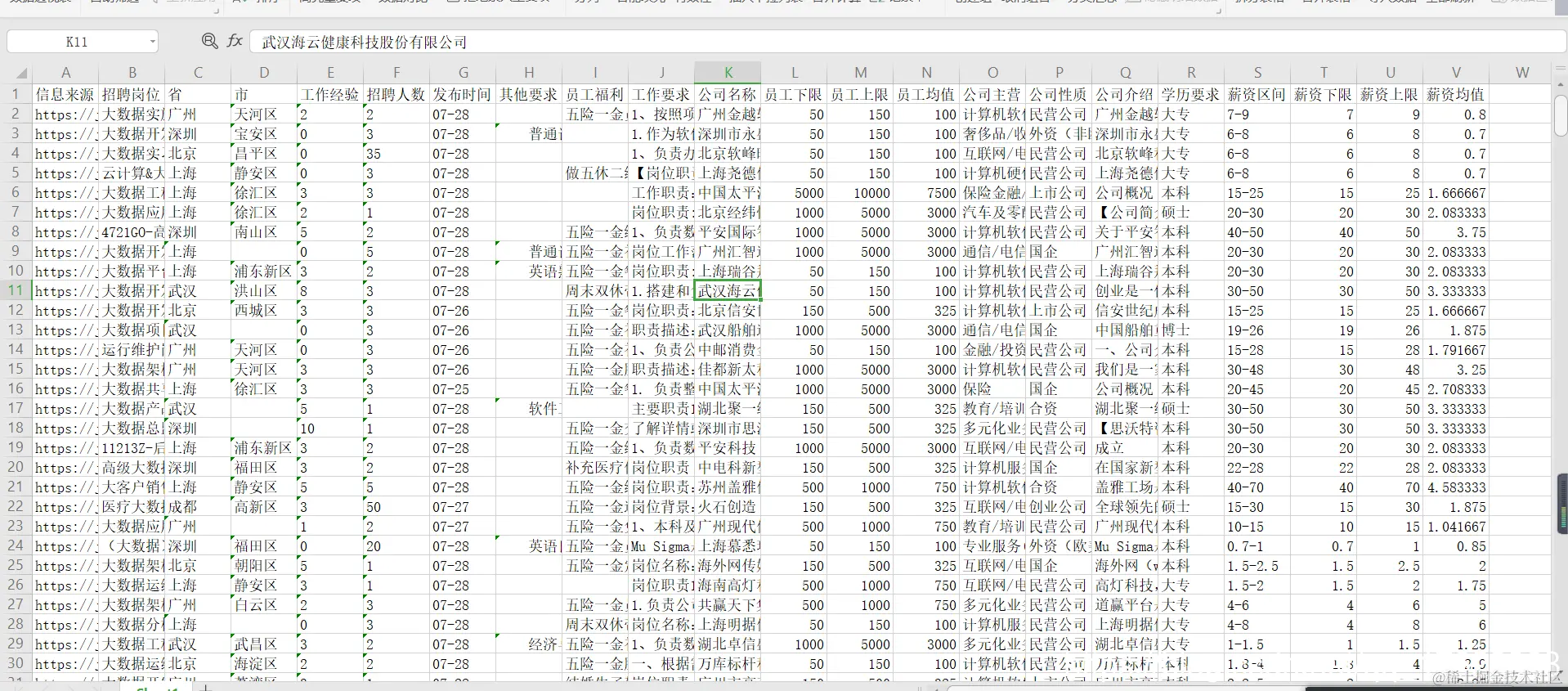Image resolution: width=1568 pixels, height=691 pixels.
Task: Select the cell containing 昌平区
Action: (264, 154)
